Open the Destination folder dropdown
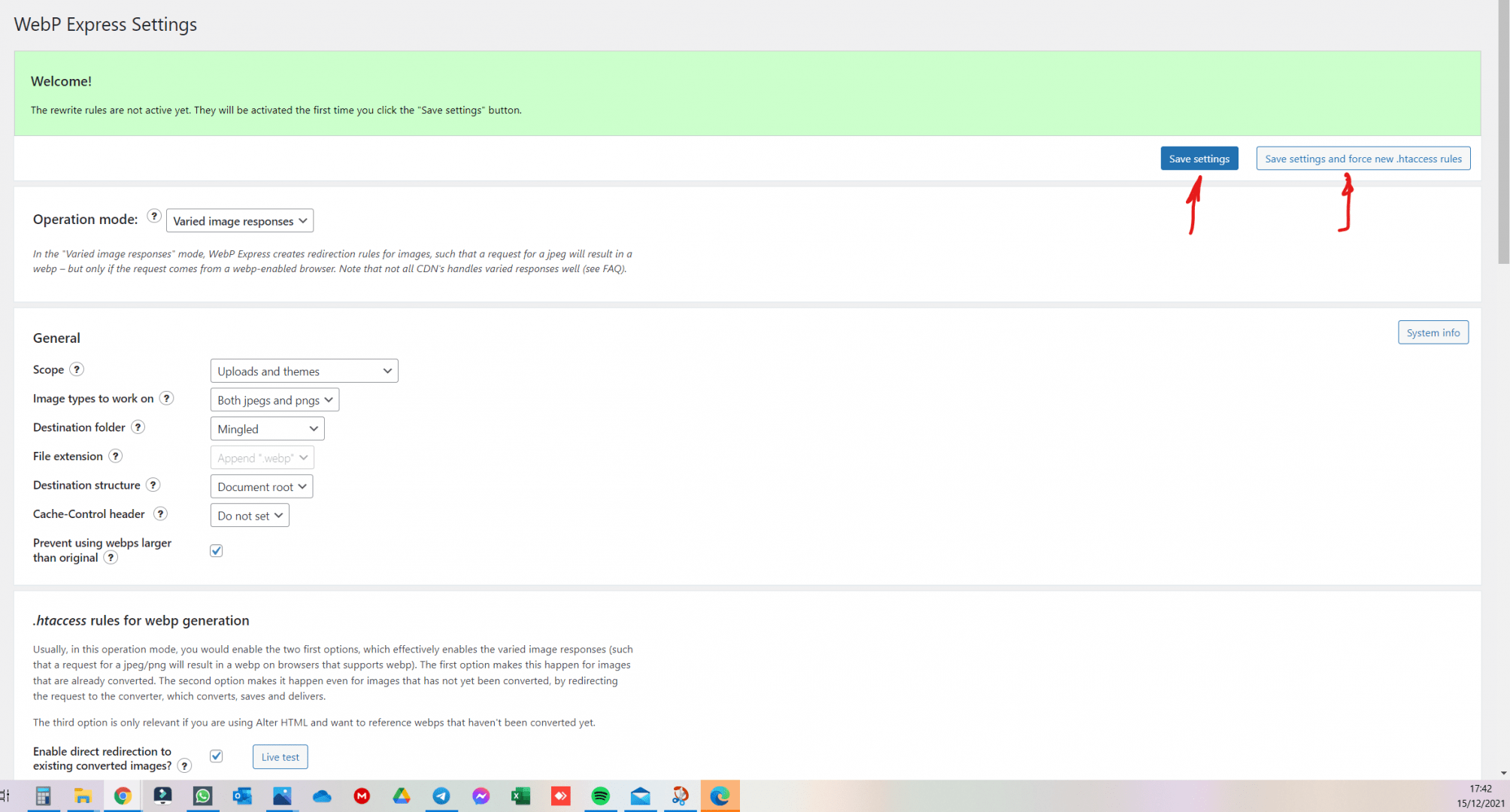Viewport: 1510px width, 812px height. 268,429
